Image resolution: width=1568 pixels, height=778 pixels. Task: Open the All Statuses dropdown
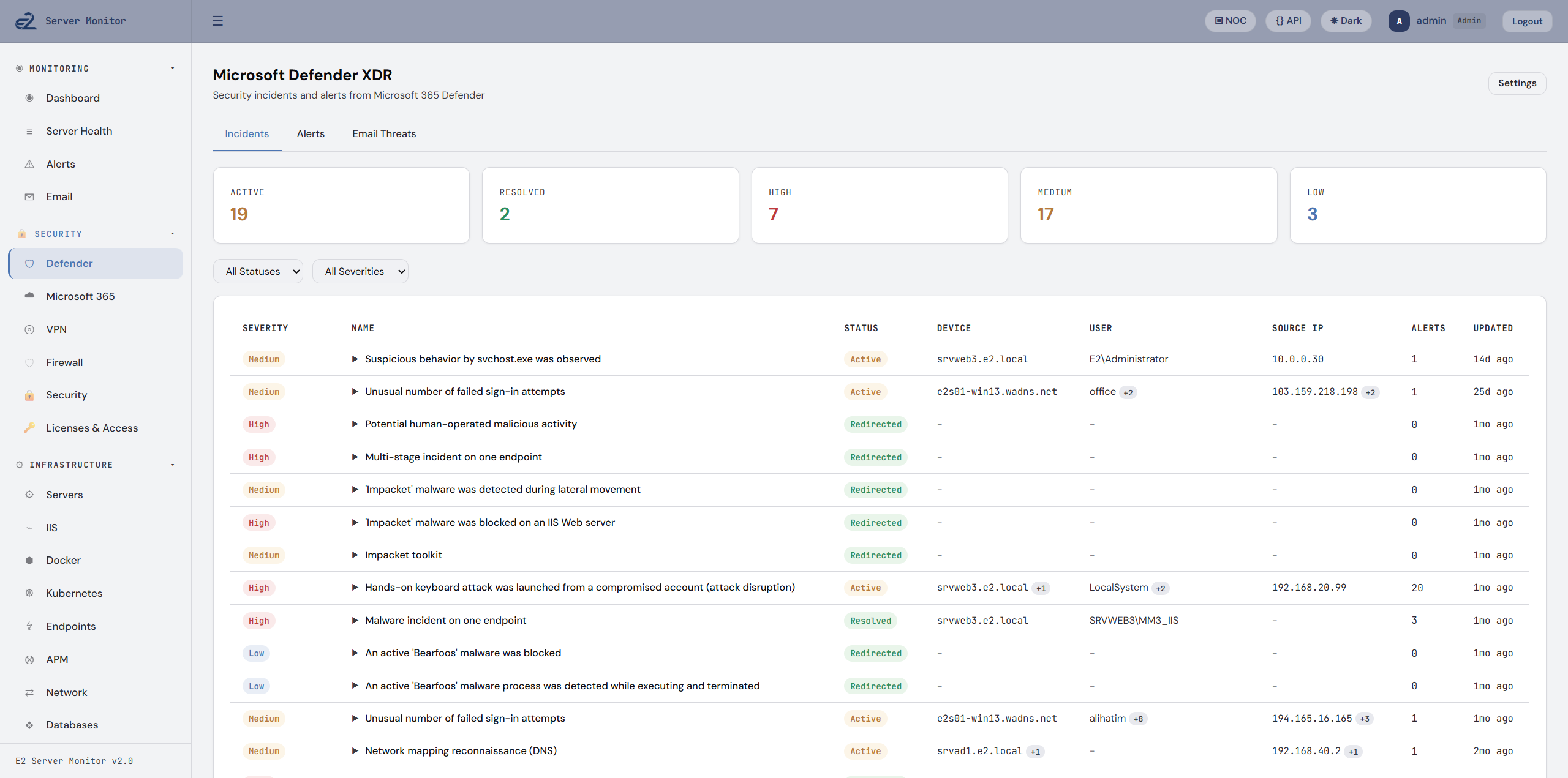[x=258, y=271]
